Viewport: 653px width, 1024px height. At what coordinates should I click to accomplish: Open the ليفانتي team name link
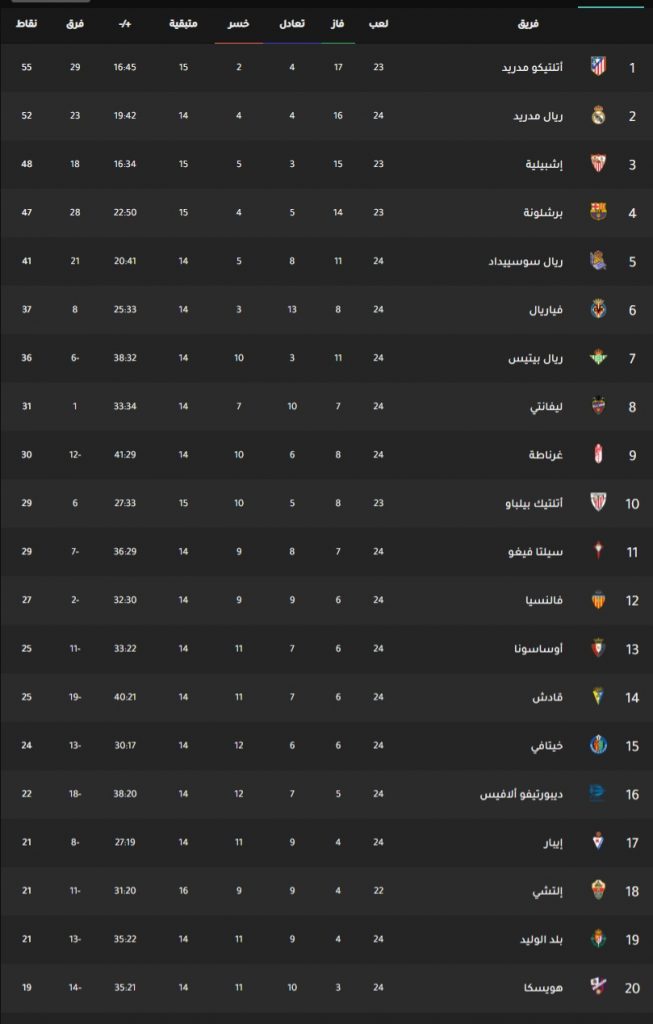547,406
